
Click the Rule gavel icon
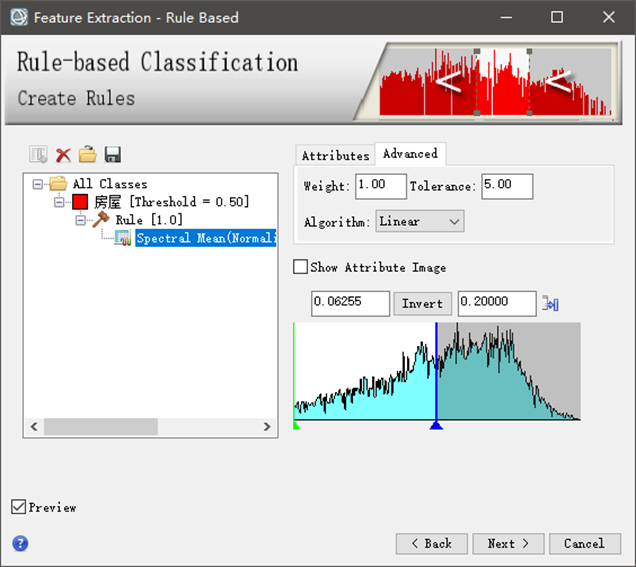pos(101,219)
